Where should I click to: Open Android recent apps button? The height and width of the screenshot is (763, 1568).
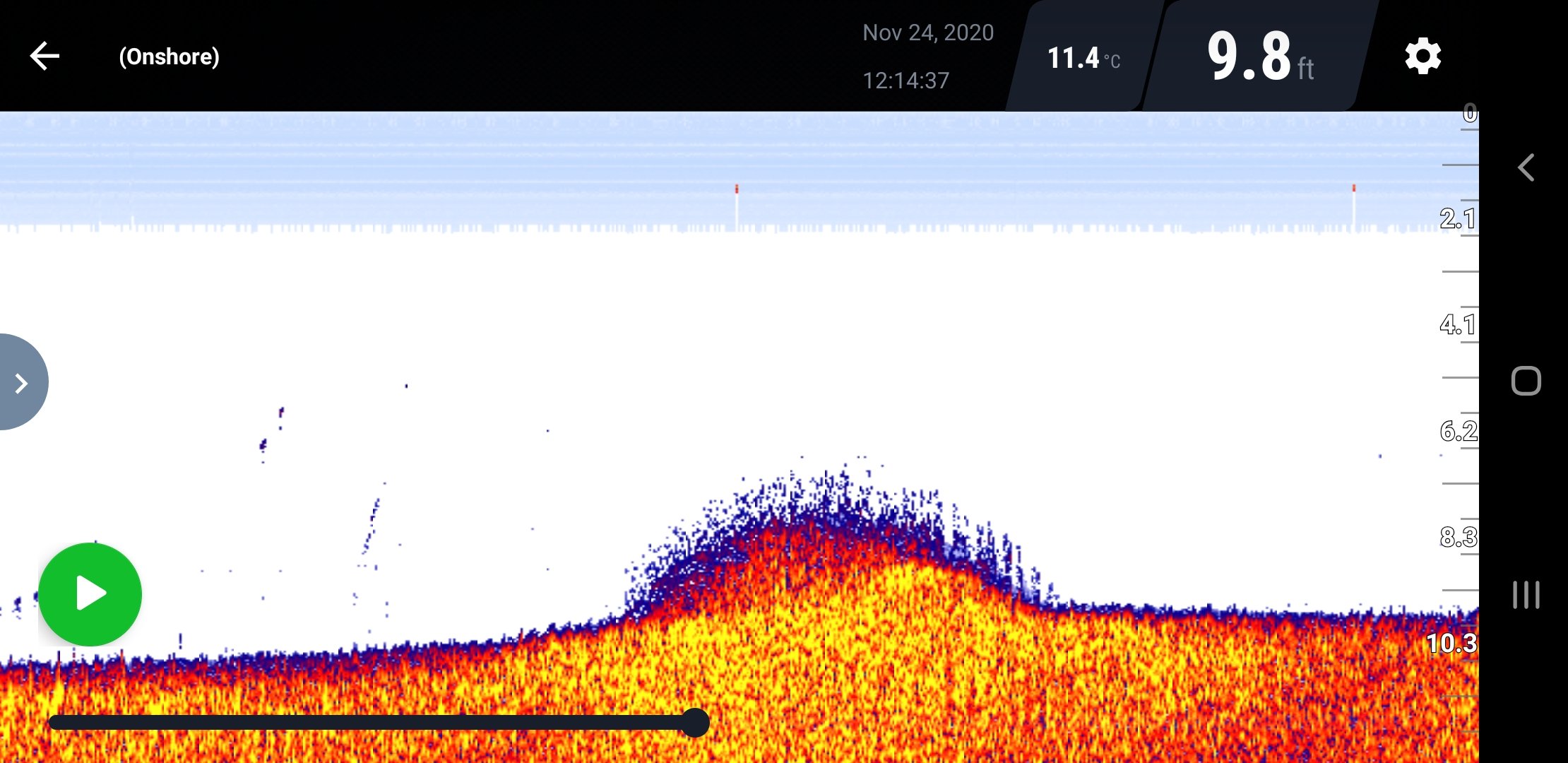point(1526,595)
